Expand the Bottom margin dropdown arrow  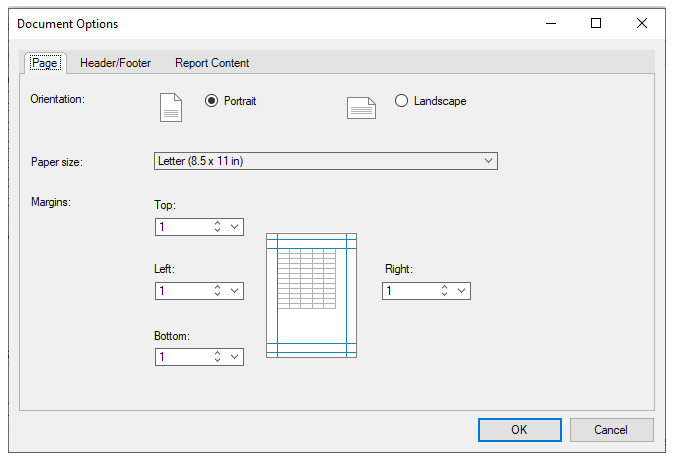(x=235, y=357)
